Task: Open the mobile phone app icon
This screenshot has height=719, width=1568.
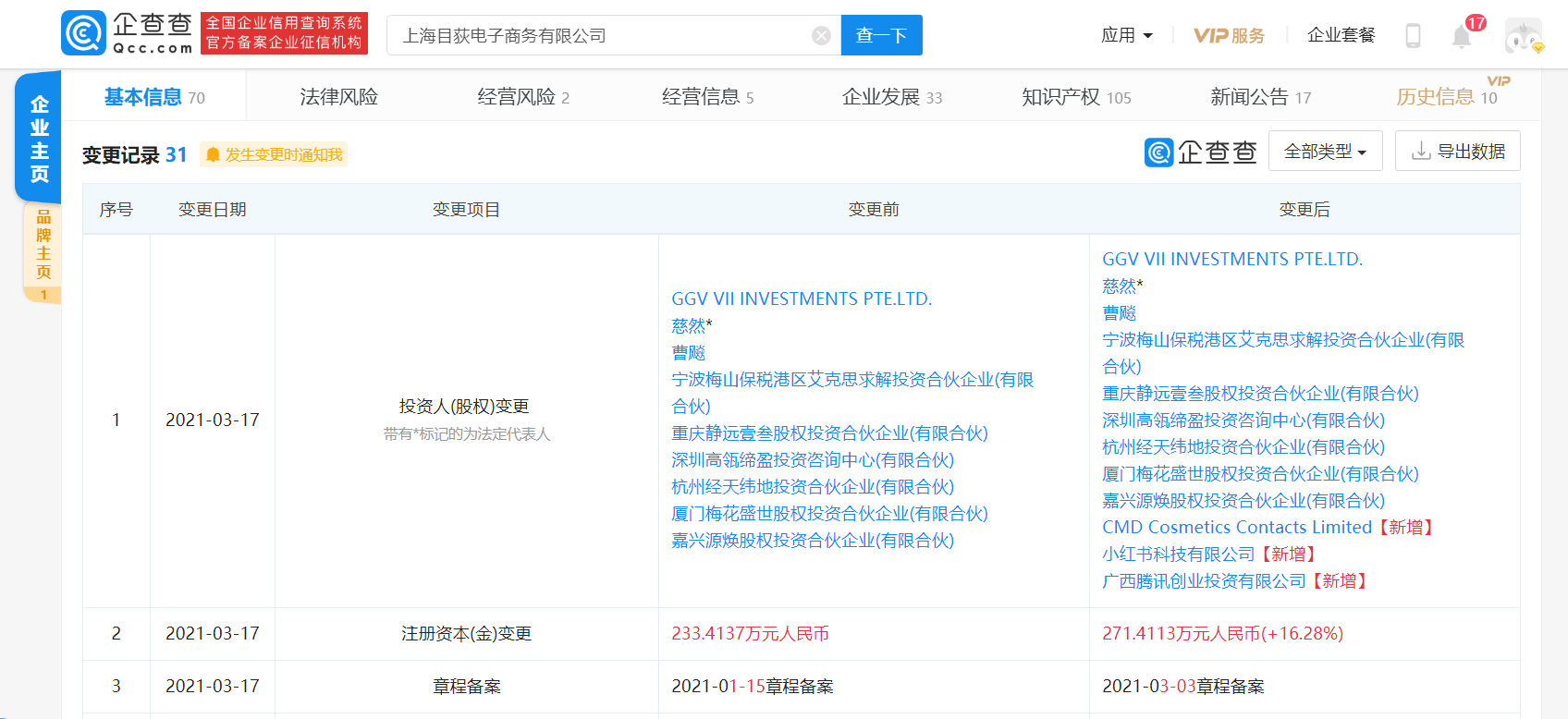Action: pos(1413,36)
